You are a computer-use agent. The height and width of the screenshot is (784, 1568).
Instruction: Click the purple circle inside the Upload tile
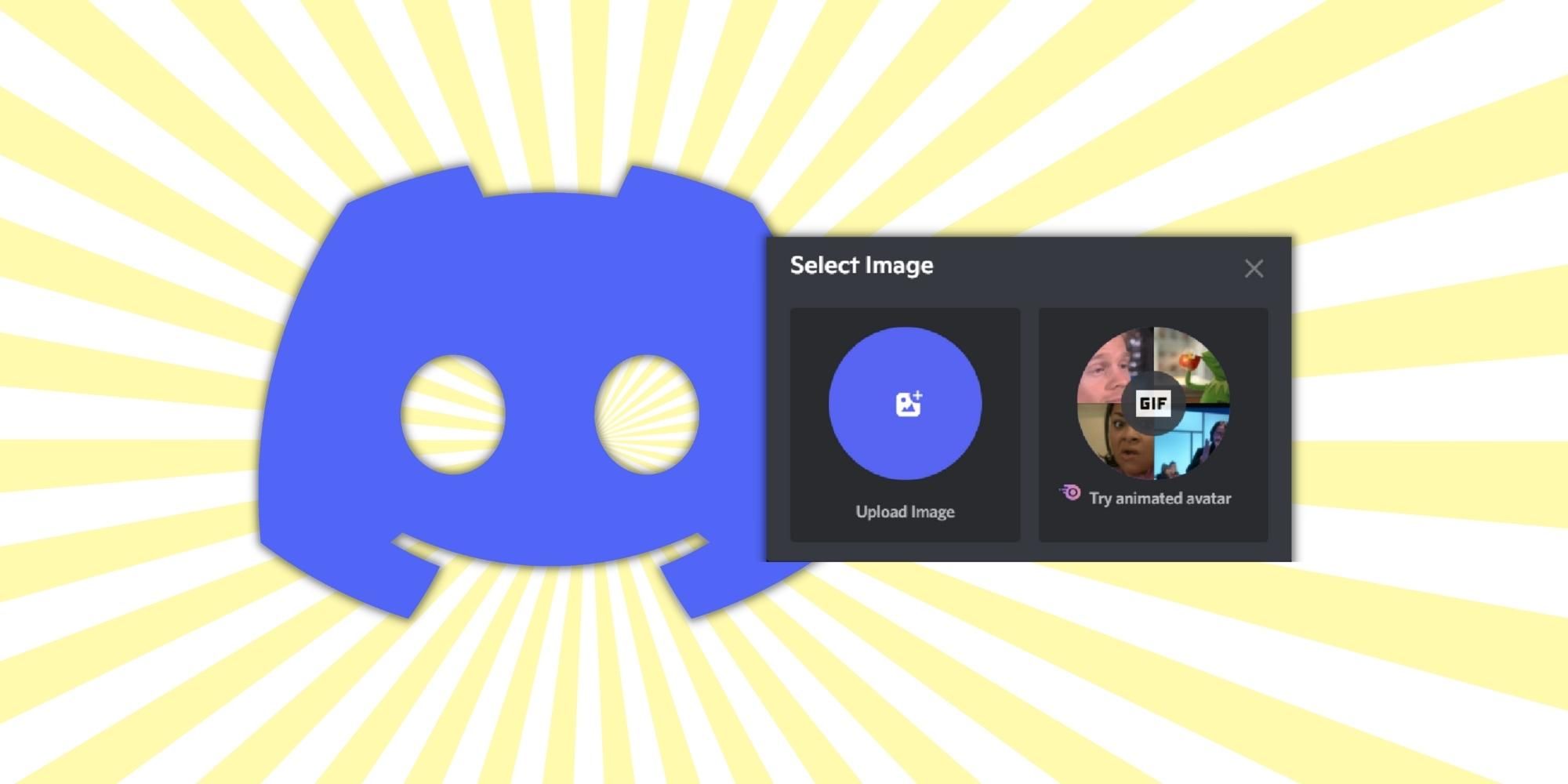[904, 403]
